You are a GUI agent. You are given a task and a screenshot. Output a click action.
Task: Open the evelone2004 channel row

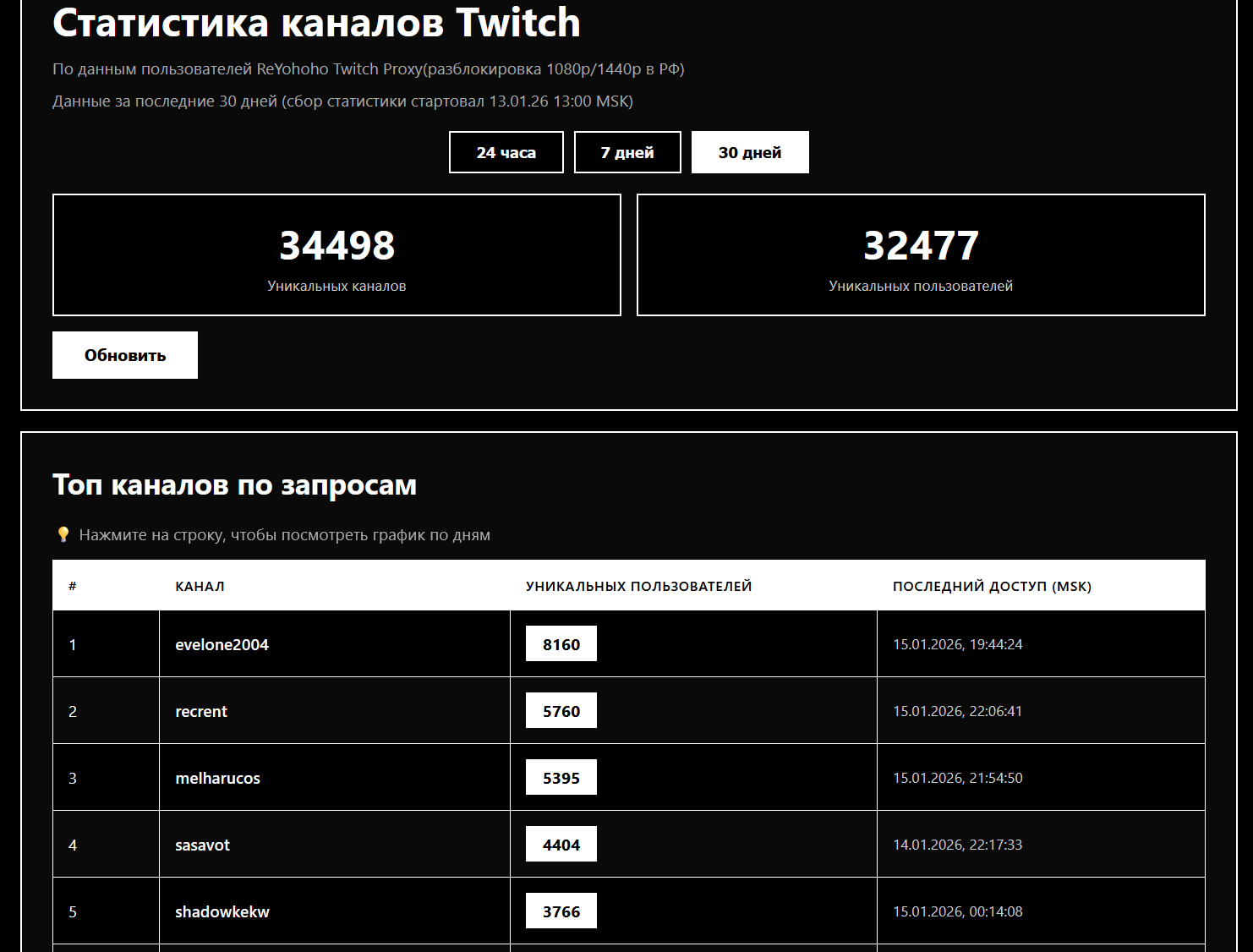coord(629,644)
